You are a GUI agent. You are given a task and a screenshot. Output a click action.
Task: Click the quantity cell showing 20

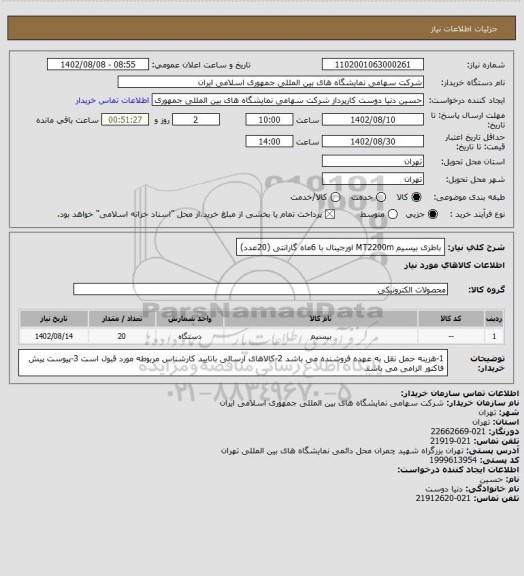point(122,336)
